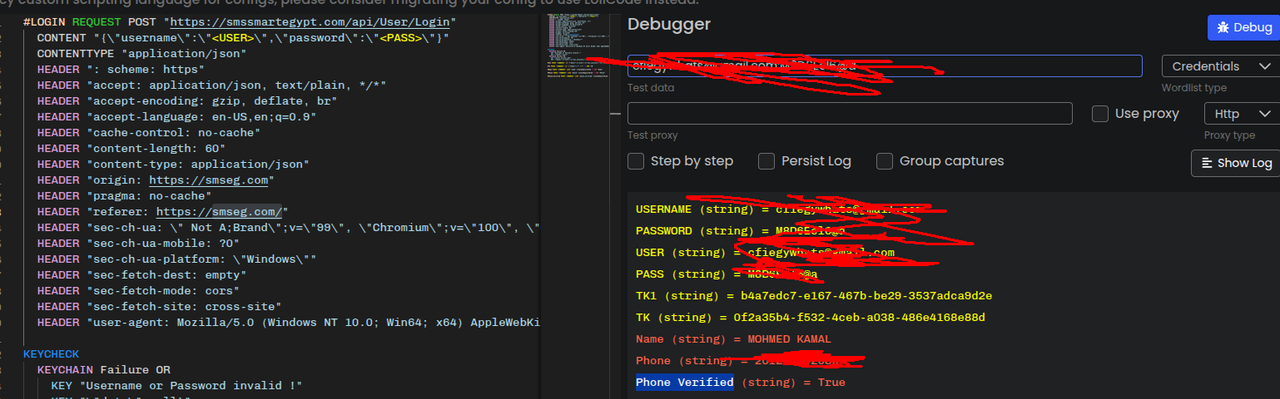
Task: Select the "sec-fetch-site: cross-site" header line
Action: coord(159,306)
